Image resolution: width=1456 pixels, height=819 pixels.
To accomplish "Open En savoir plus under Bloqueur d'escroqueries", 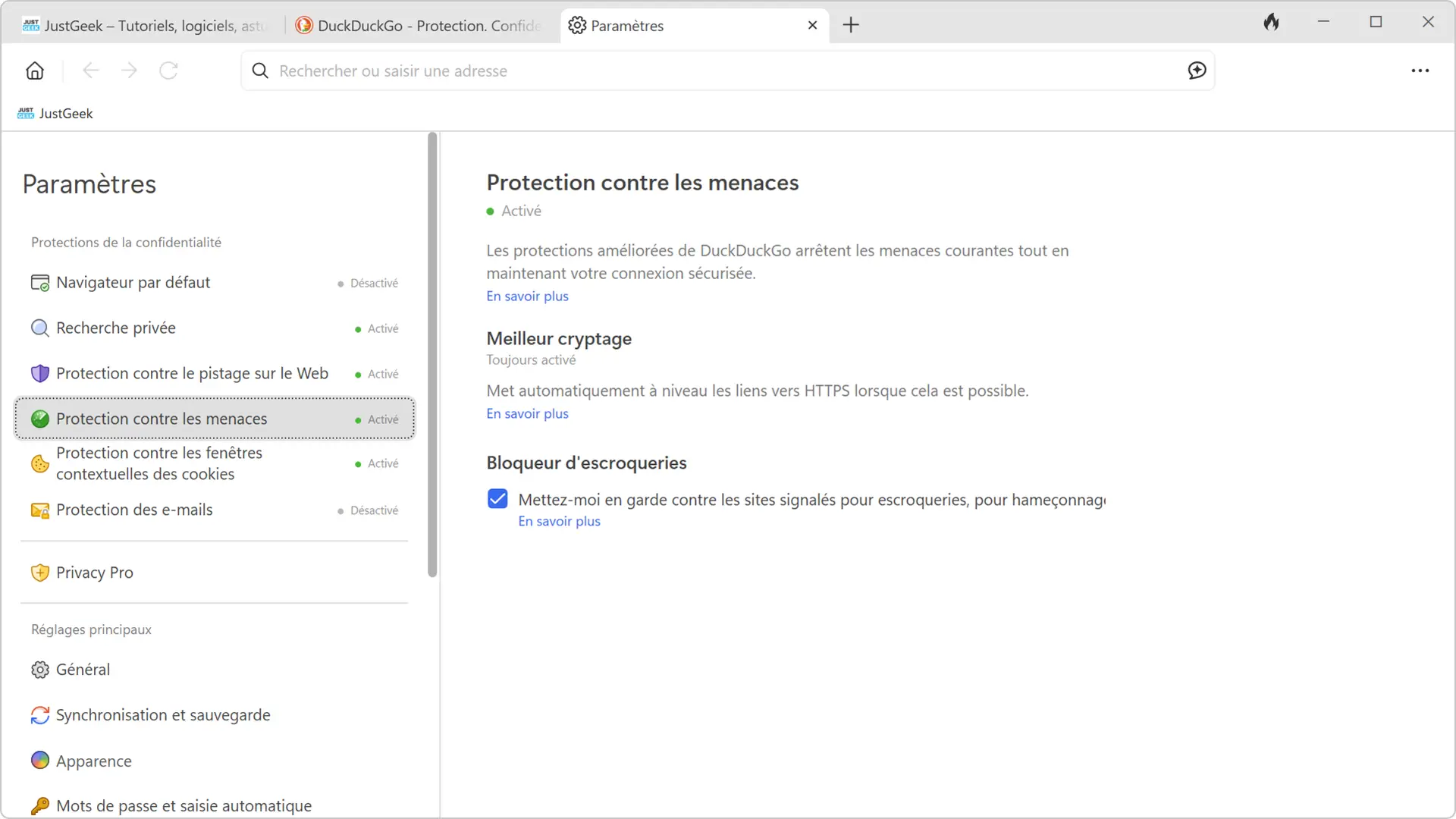I will pos(559,521).
